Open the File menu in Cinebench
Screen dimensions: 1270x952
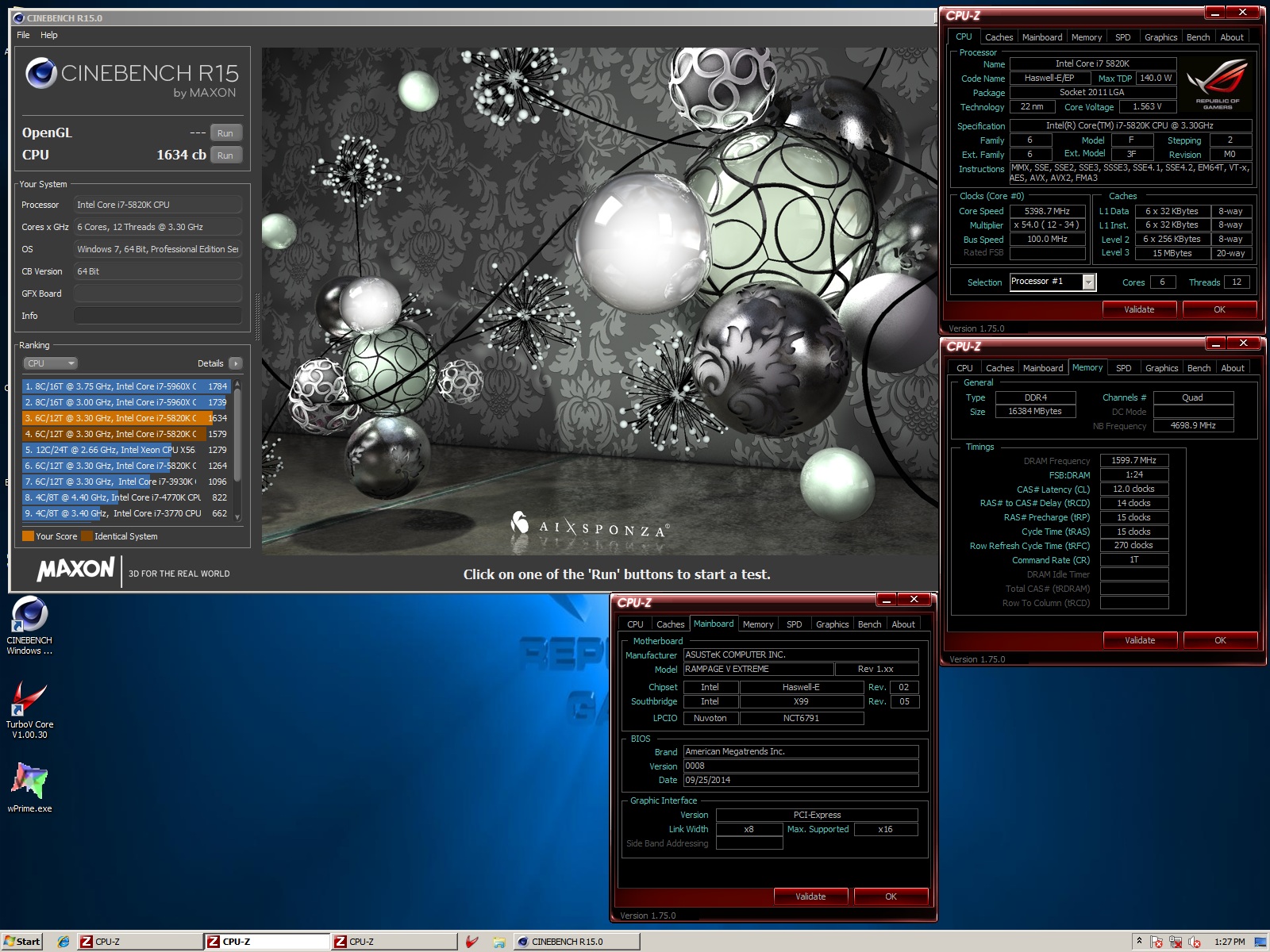(x=23, y=35)
